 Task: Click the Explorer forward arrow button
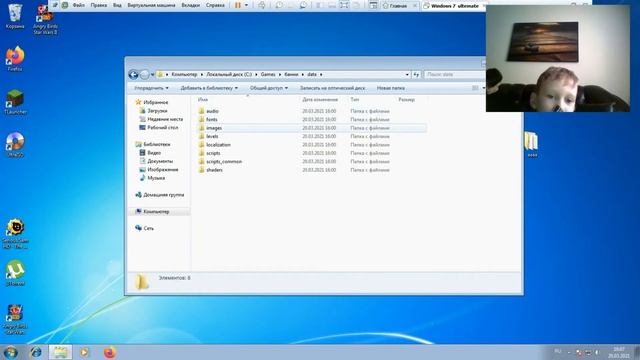pos(144,75)
